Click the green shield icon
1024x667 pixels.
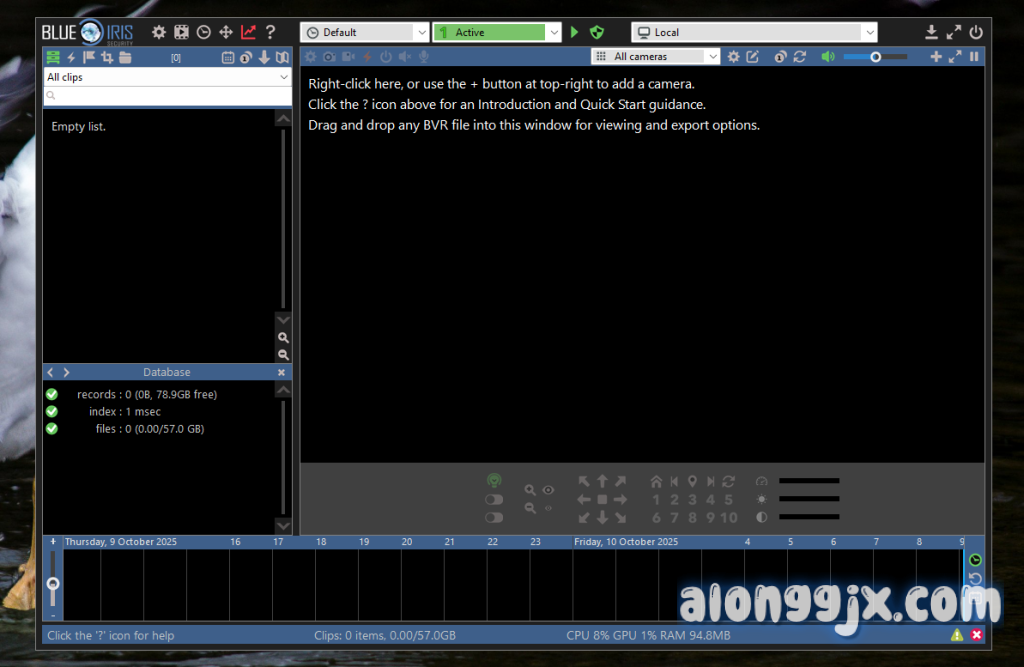point(597,32)
